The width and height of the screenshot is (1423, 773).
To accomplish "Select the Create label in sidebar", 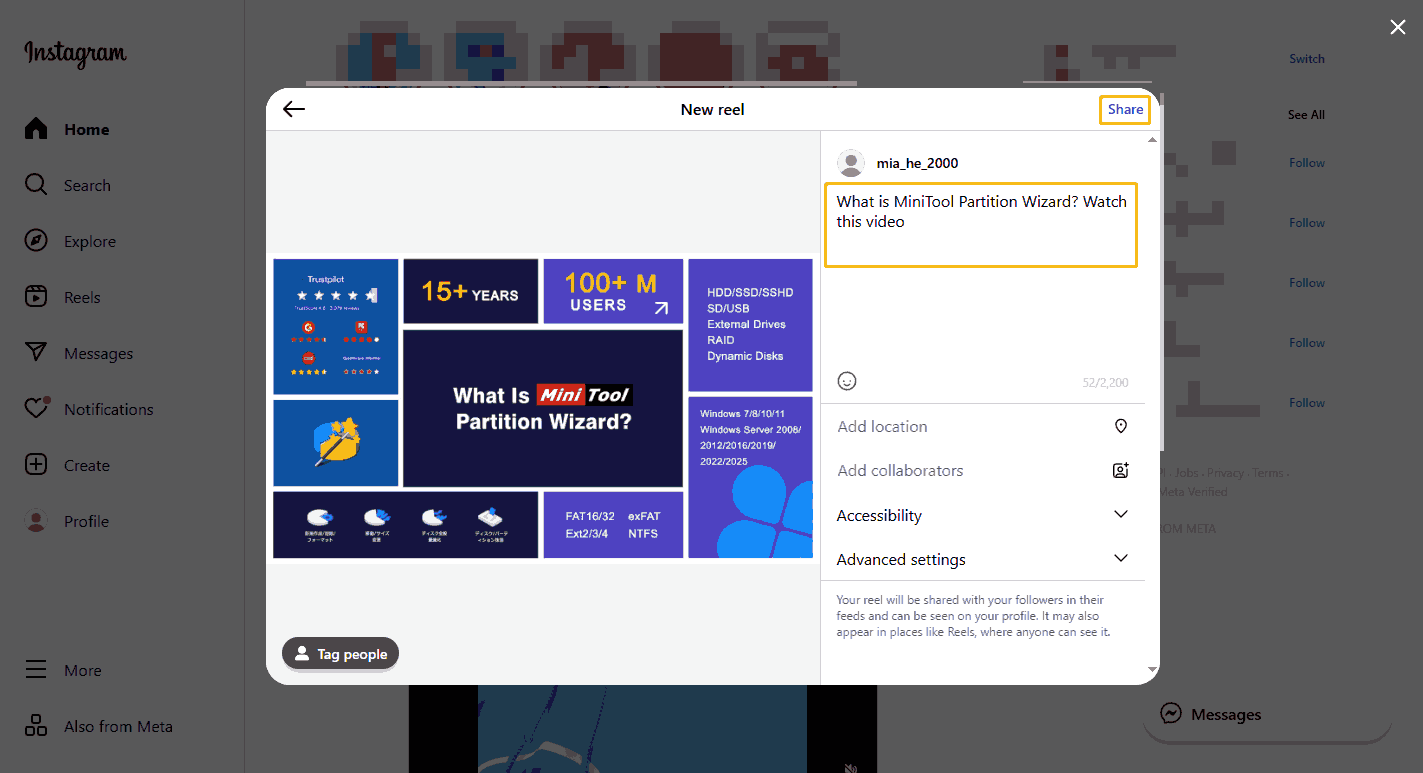I will pos(87,465).
